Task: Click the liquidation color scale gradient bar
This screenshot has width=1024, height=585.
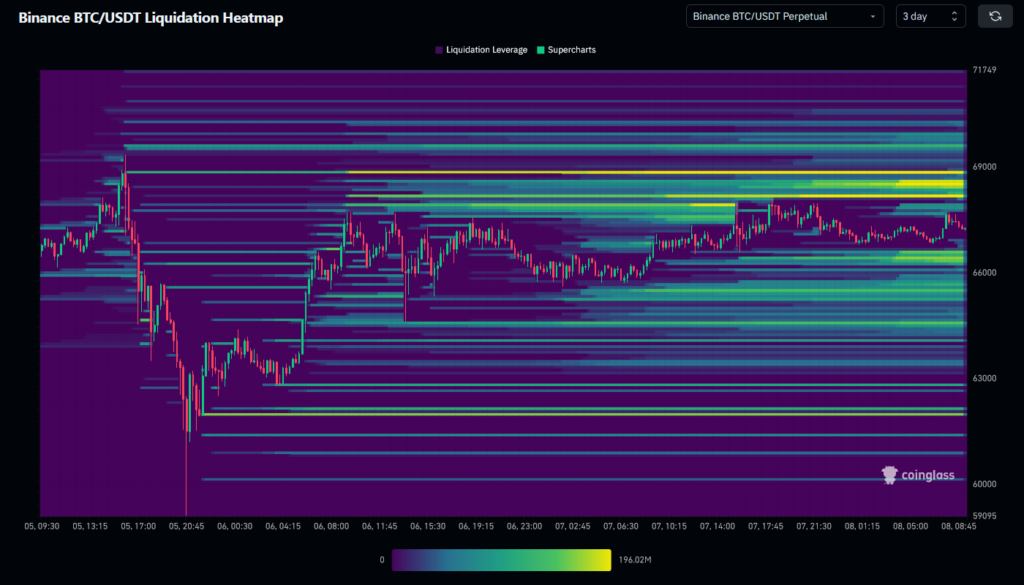Action: click(501, 560)
